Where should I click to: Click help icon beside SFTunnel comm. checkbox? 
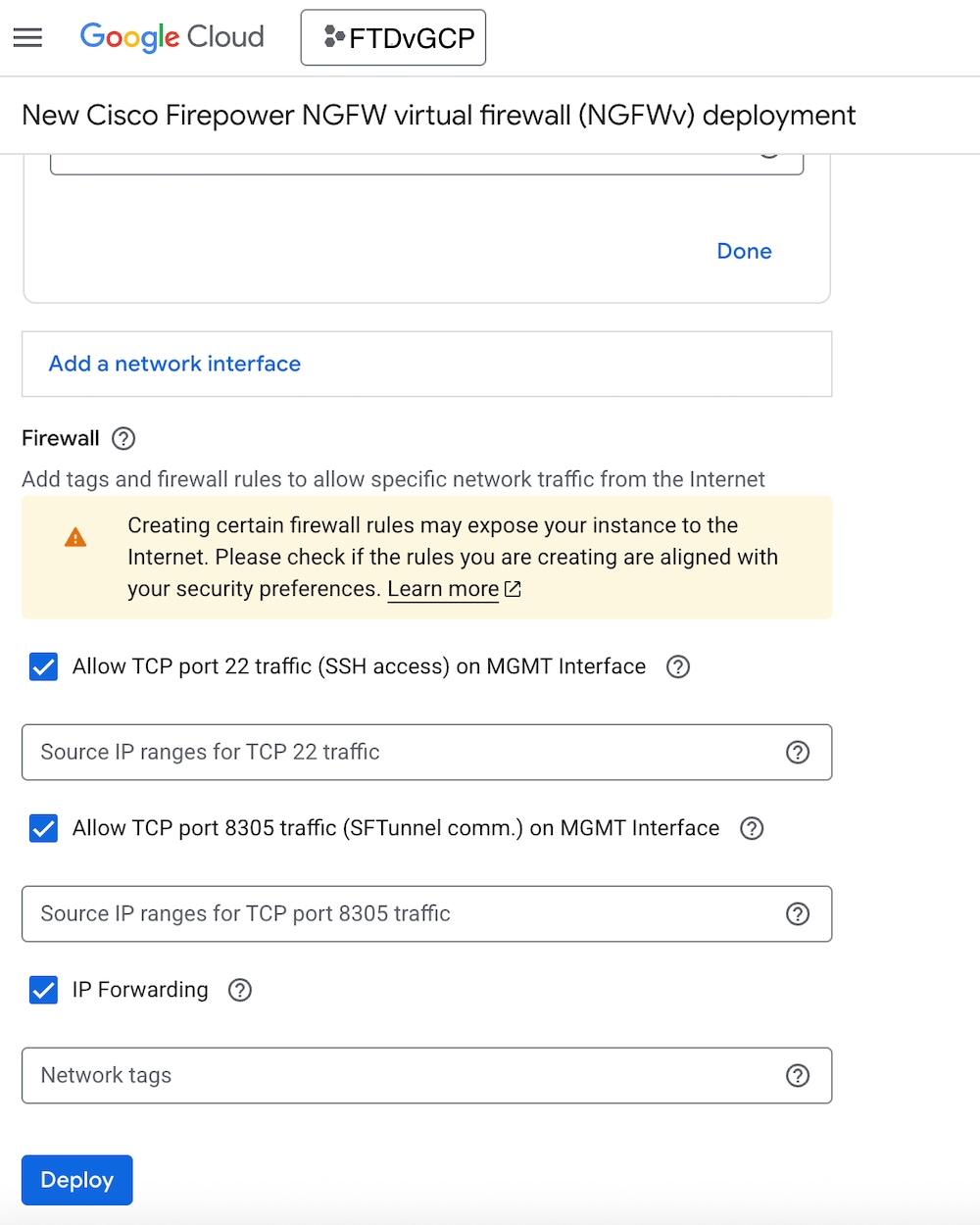(x=752, y=828)
